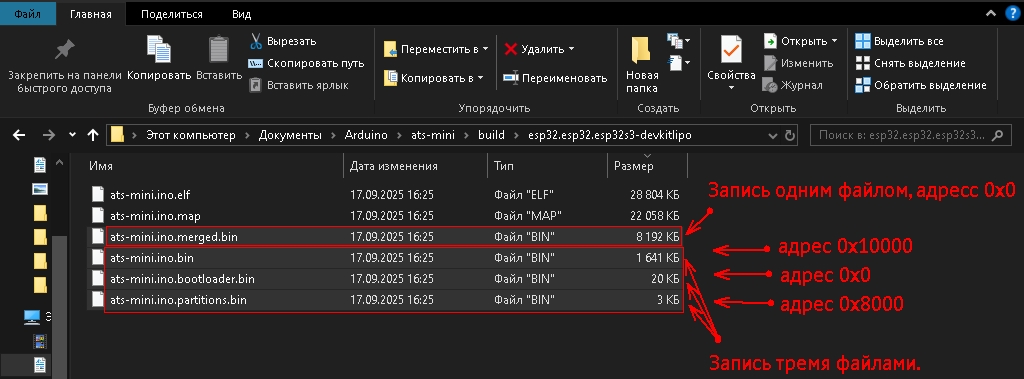Click ats-mini breadcrumb

point(433,135)
